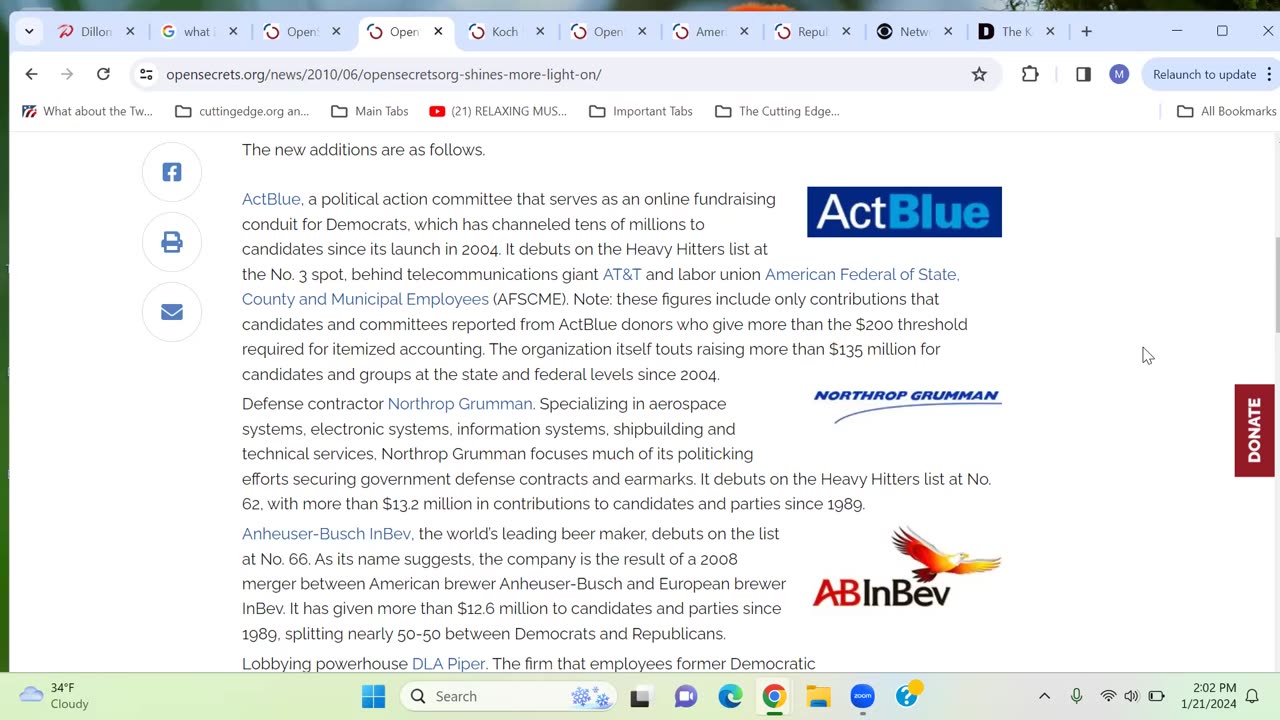This screenshot has height=720, width=1280.
Task: Click Relaunch to update button
Action: (1204, 74)
